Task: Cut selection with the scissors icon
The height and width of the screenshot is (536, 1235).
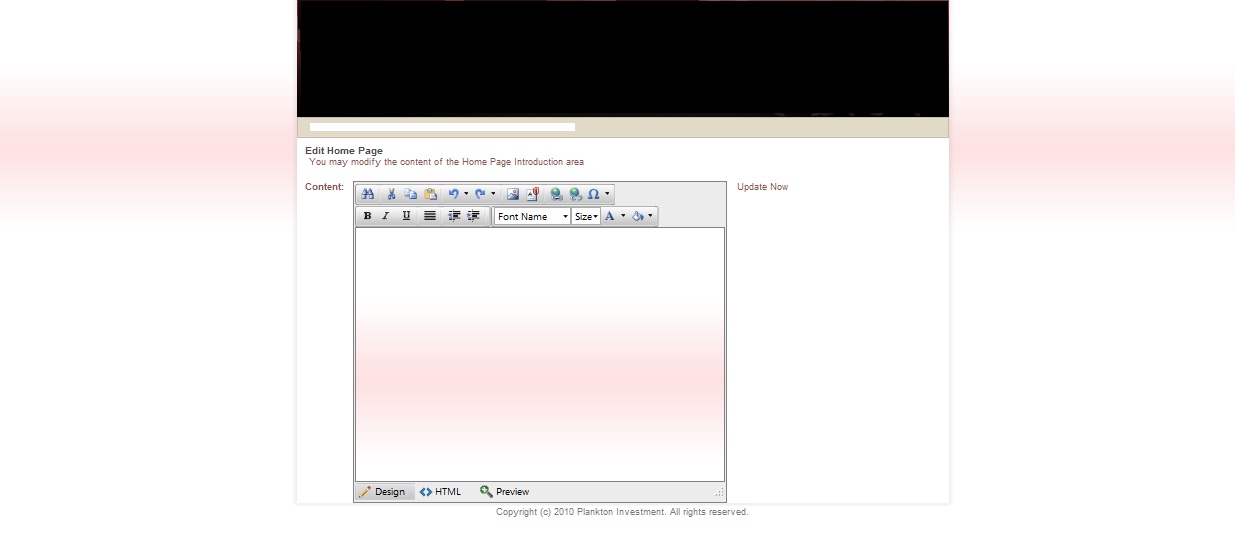Action: click(392, 194)
